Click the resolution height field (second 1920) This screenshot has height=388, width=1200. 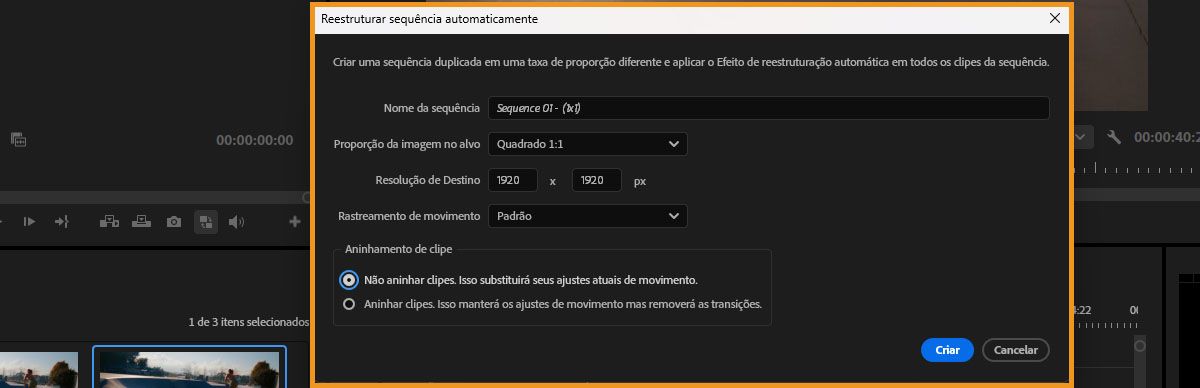tap(597, 180)
